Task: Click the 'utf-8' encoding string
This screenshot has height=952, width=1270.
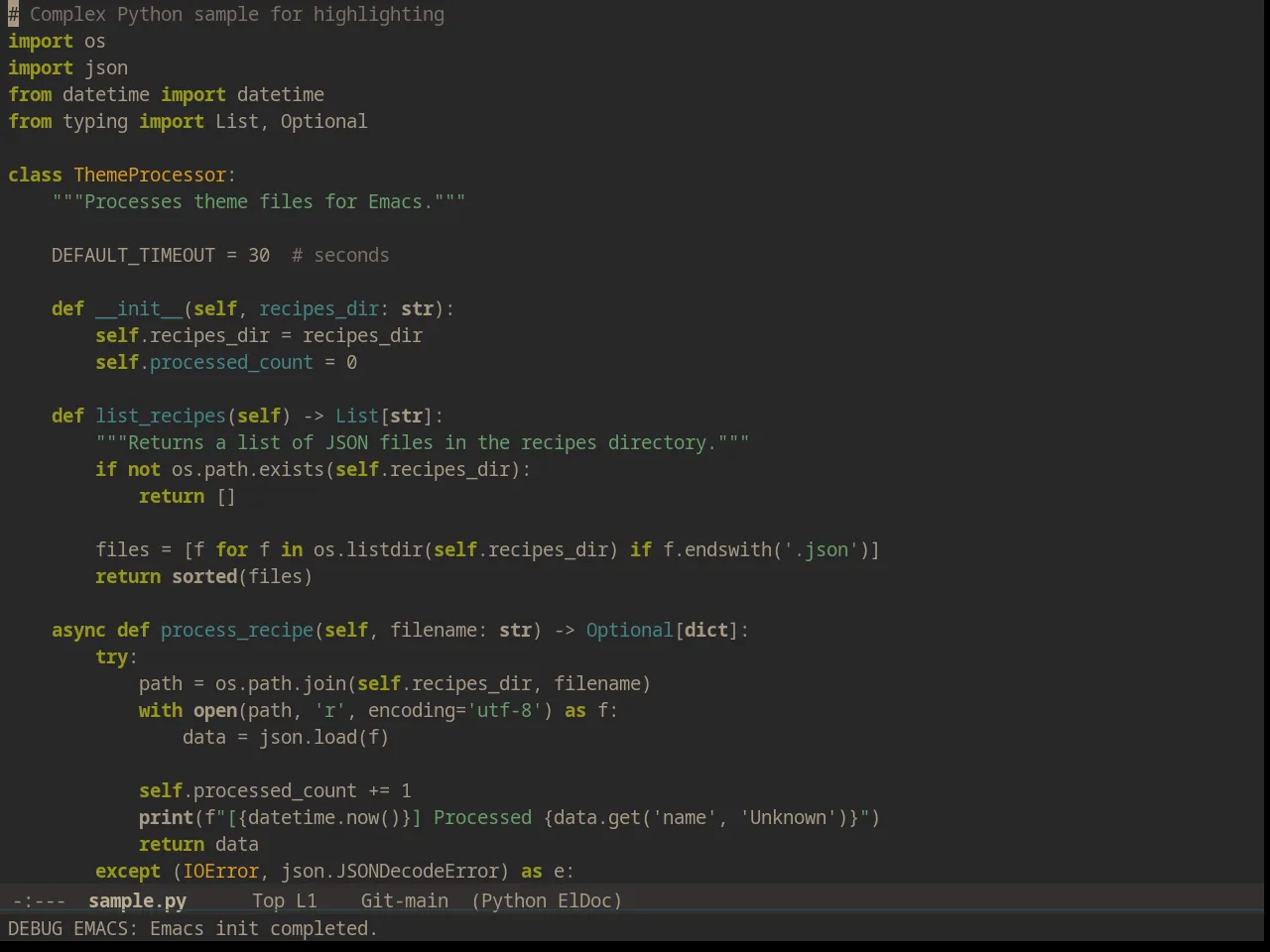Action: click(x=504, y=710)
